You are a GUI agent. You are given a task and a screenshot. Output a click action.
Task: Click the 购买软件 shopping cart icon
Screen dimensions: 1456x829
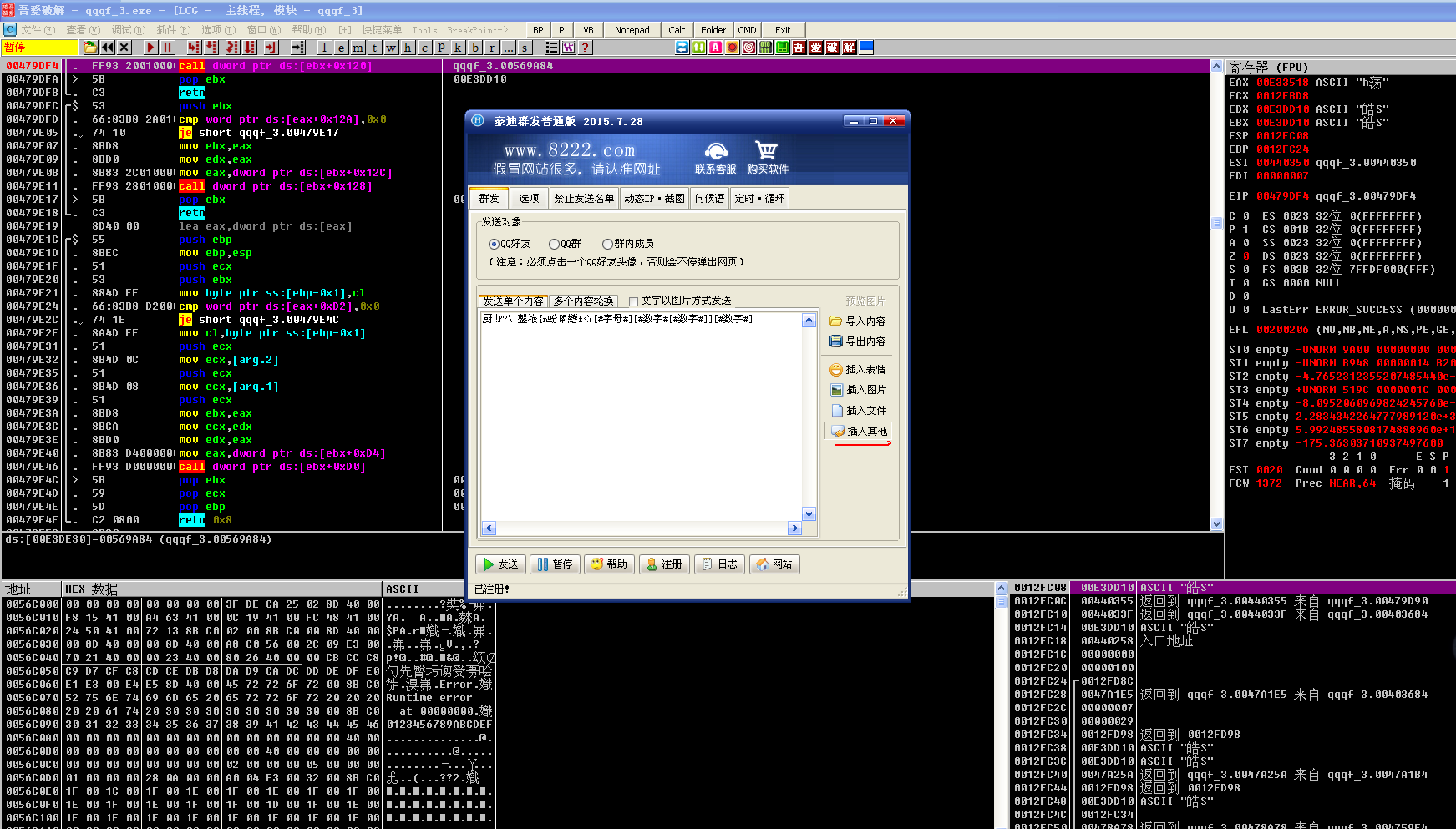tap(767, 150)
